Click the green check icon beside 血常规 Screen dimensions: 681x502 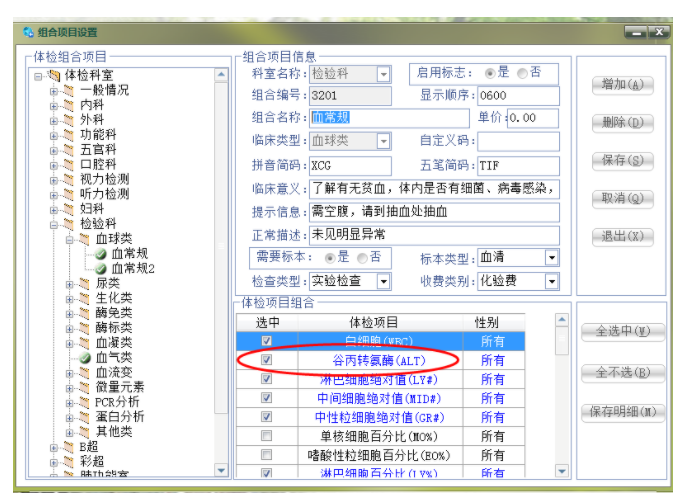point(101,254)
